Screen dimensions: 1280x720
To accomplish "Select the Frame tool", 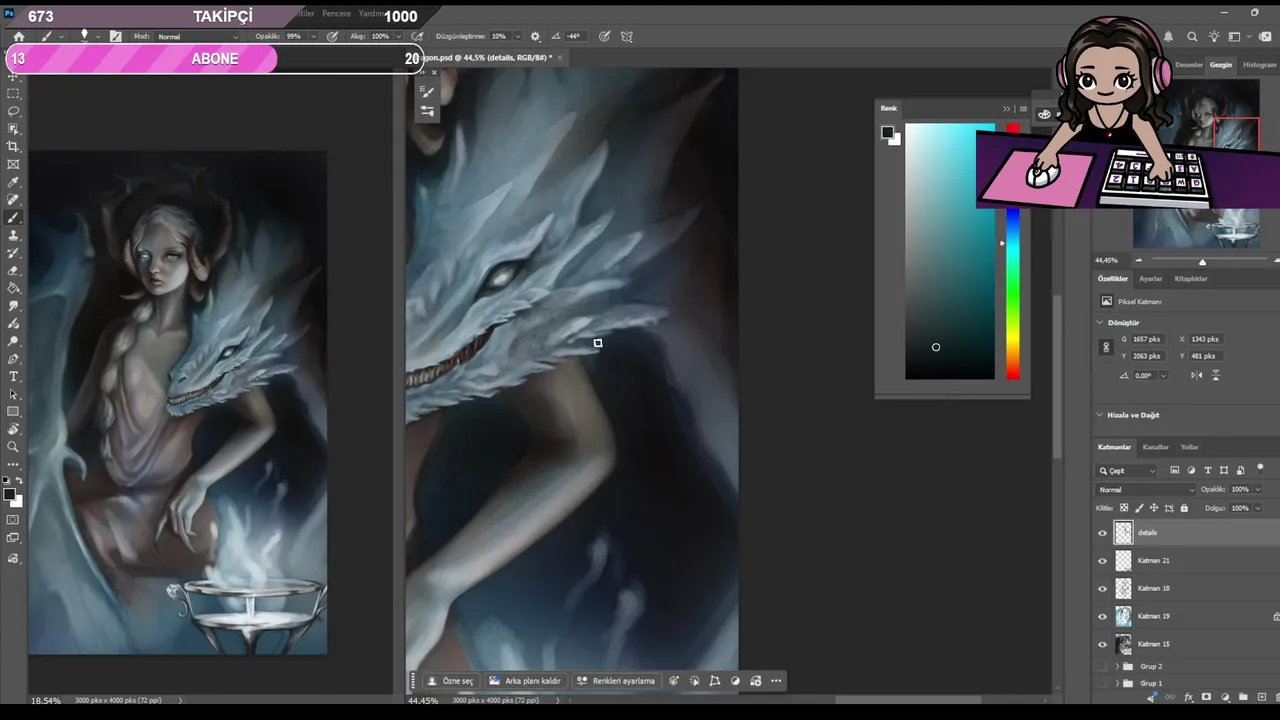I will [x=14, y=165].
